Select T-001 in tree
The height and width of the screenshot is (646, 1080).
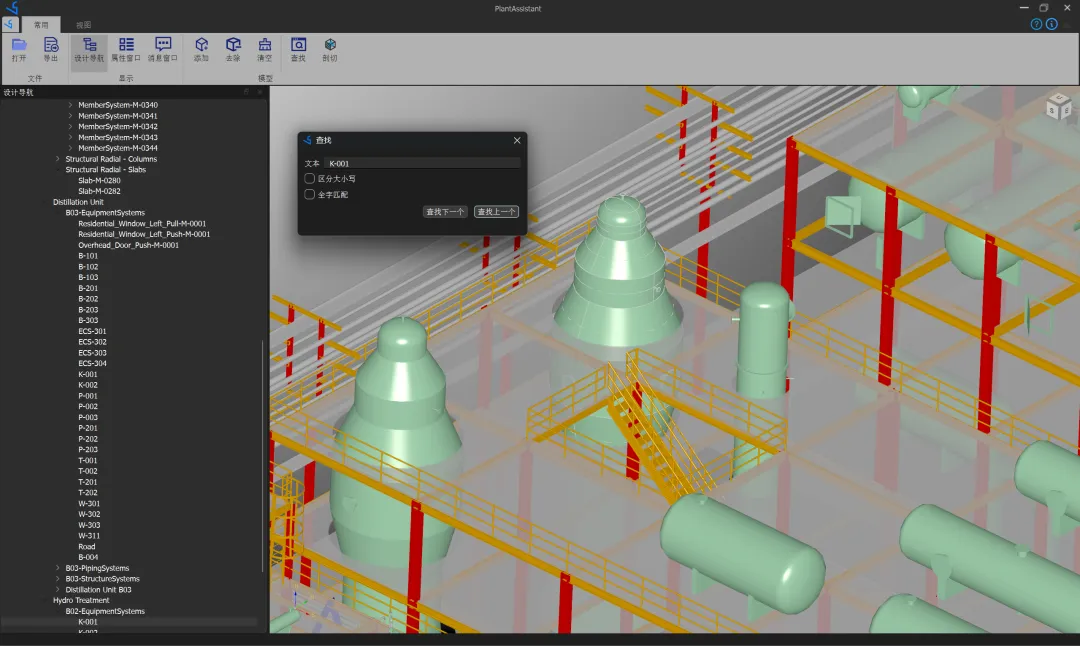(87, 460)
